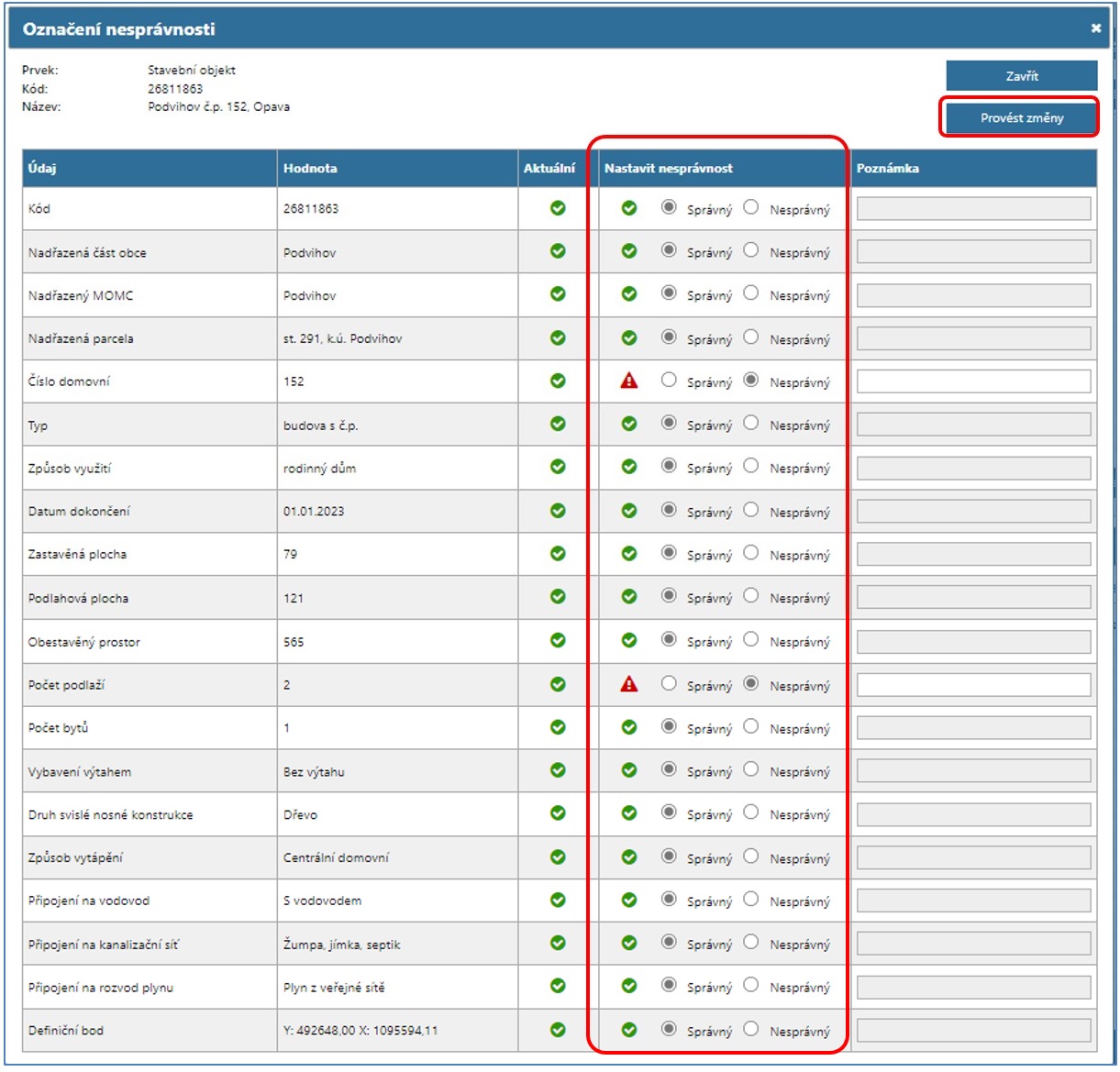Screen dimensions: 1120x1072
Task: Click Aktuální checkmark for Datum dokončení
Action: tap(558, 511)
